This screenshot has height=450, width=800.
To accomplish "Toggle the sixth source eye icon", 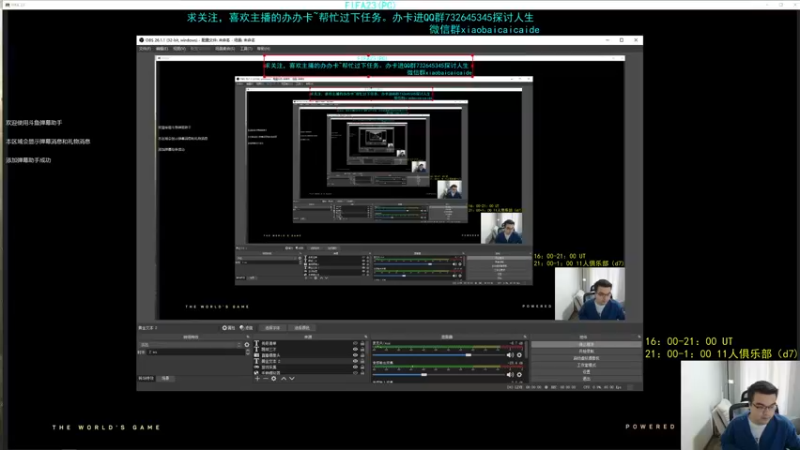I will pos(355,373).
